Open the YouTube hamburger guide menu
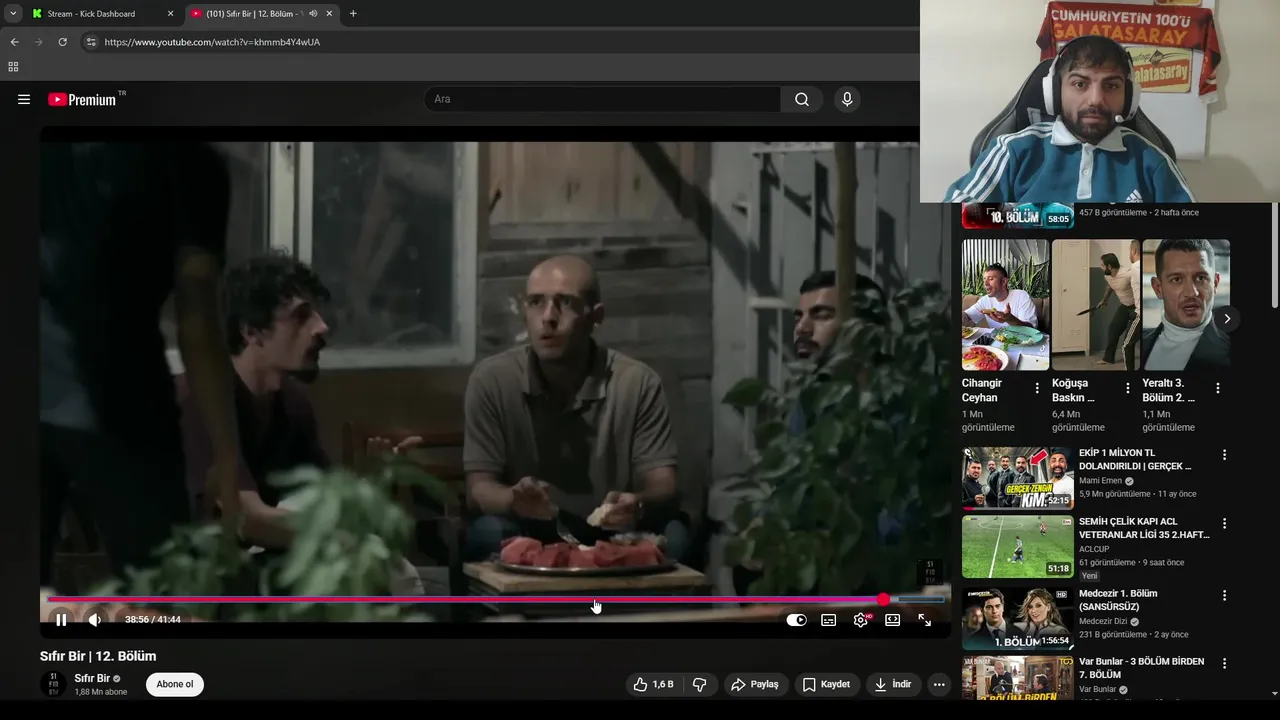 click(x=24, y=99)
